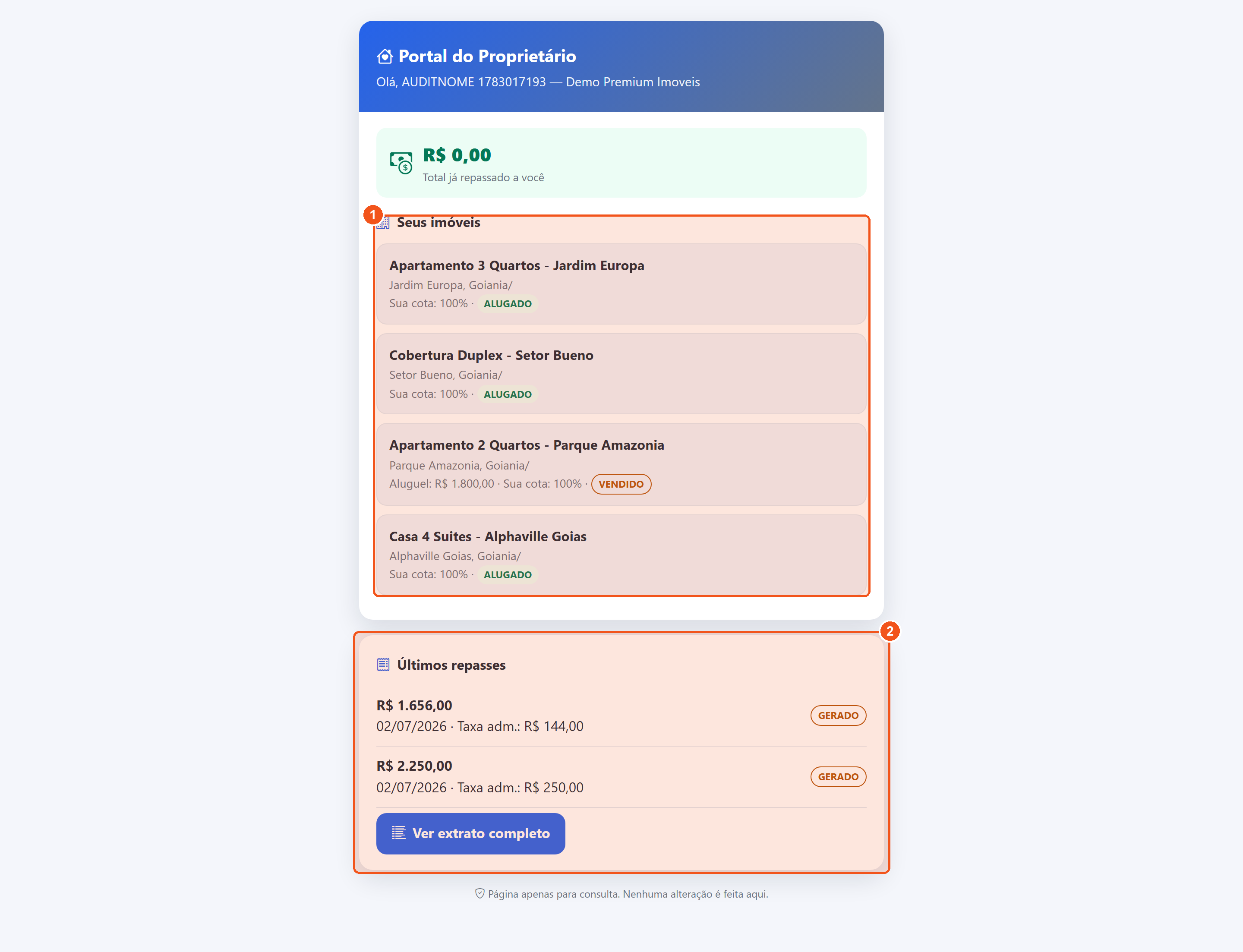Screen dimensions: 1243x952
Task: Select Apartamento 3 Quartos - Jardim Europa card
Action: coord(621,284)
